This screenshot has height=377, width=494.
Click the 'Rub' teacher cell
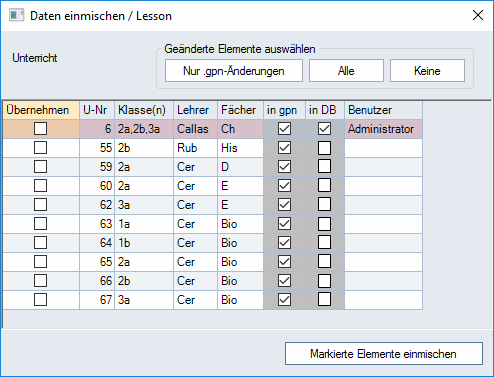[195, 148]
